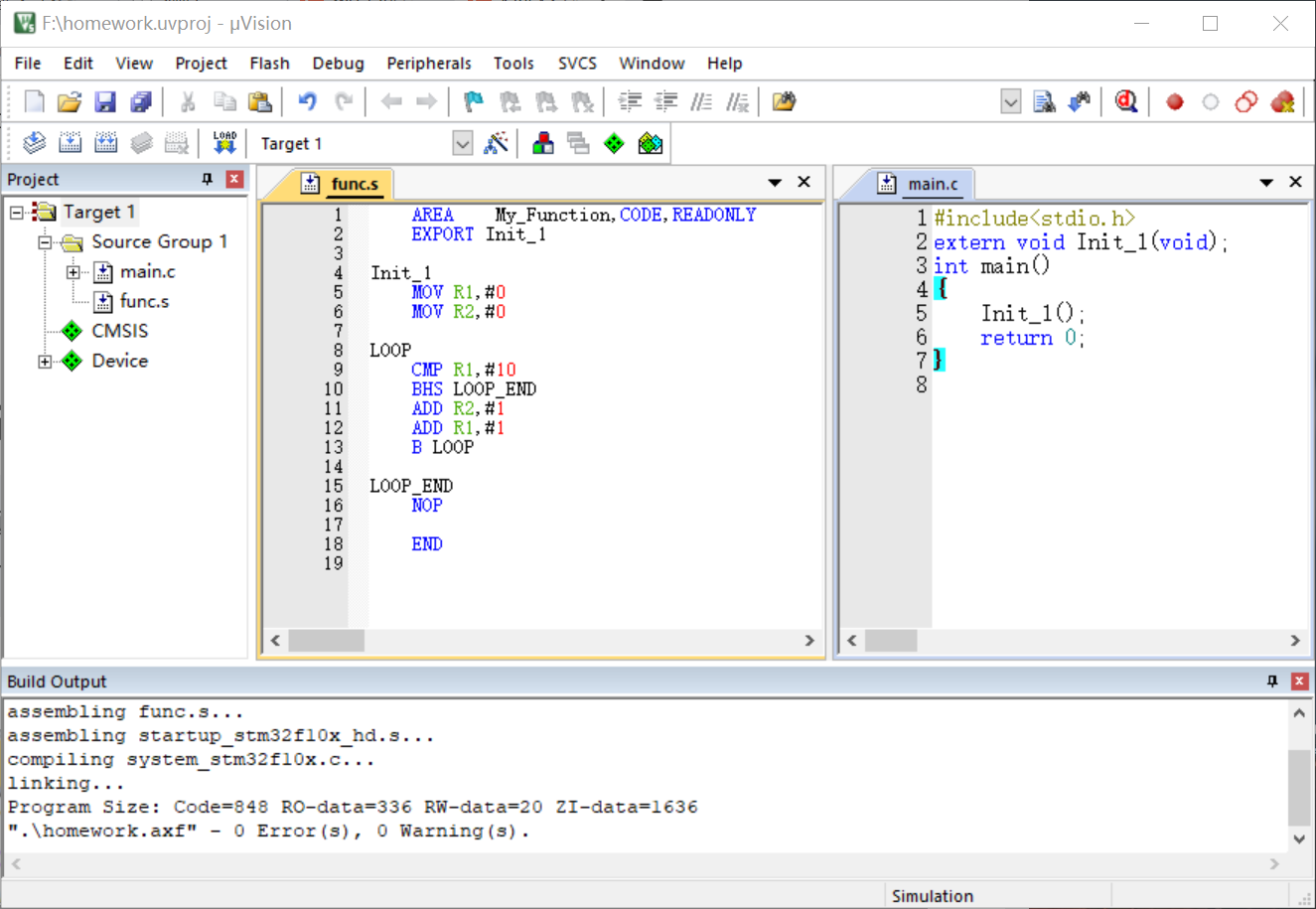
Task: Insert a bookmark with flag icon
Action: (x=474, y=101)
